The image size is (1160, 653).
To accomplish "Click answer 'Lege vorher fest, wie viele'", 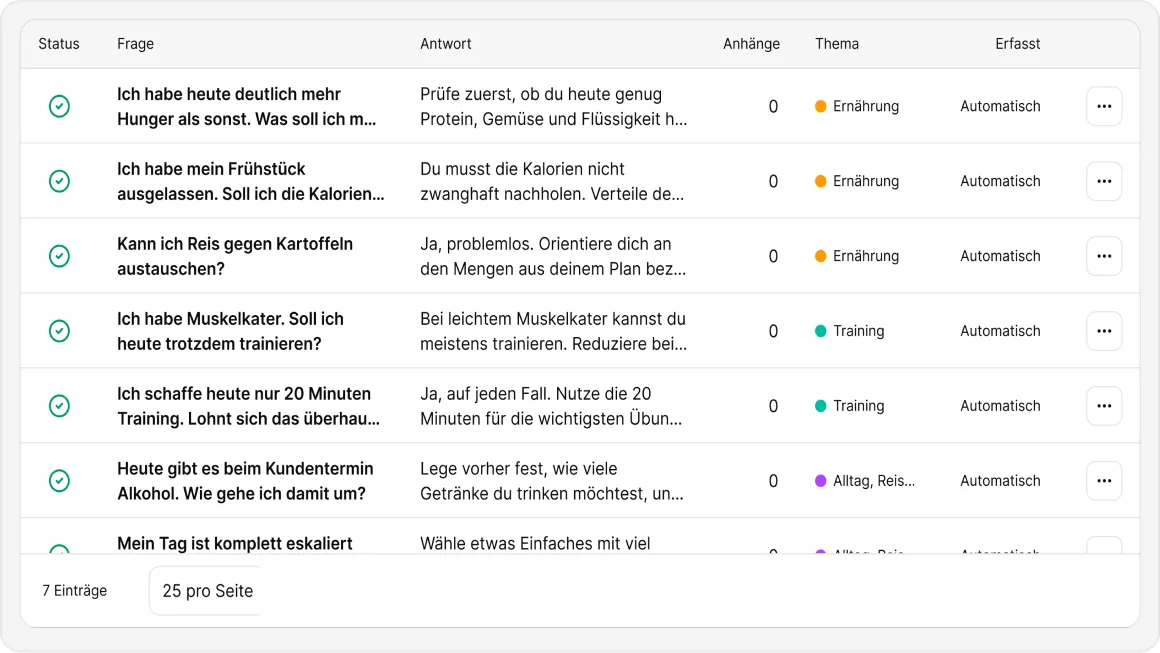I will pos(552,481).
